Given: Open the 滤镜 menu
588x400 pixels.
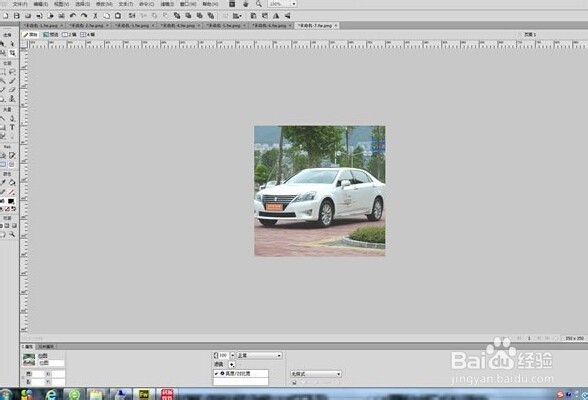Looking at the screenshot, I should click(167, 4).
